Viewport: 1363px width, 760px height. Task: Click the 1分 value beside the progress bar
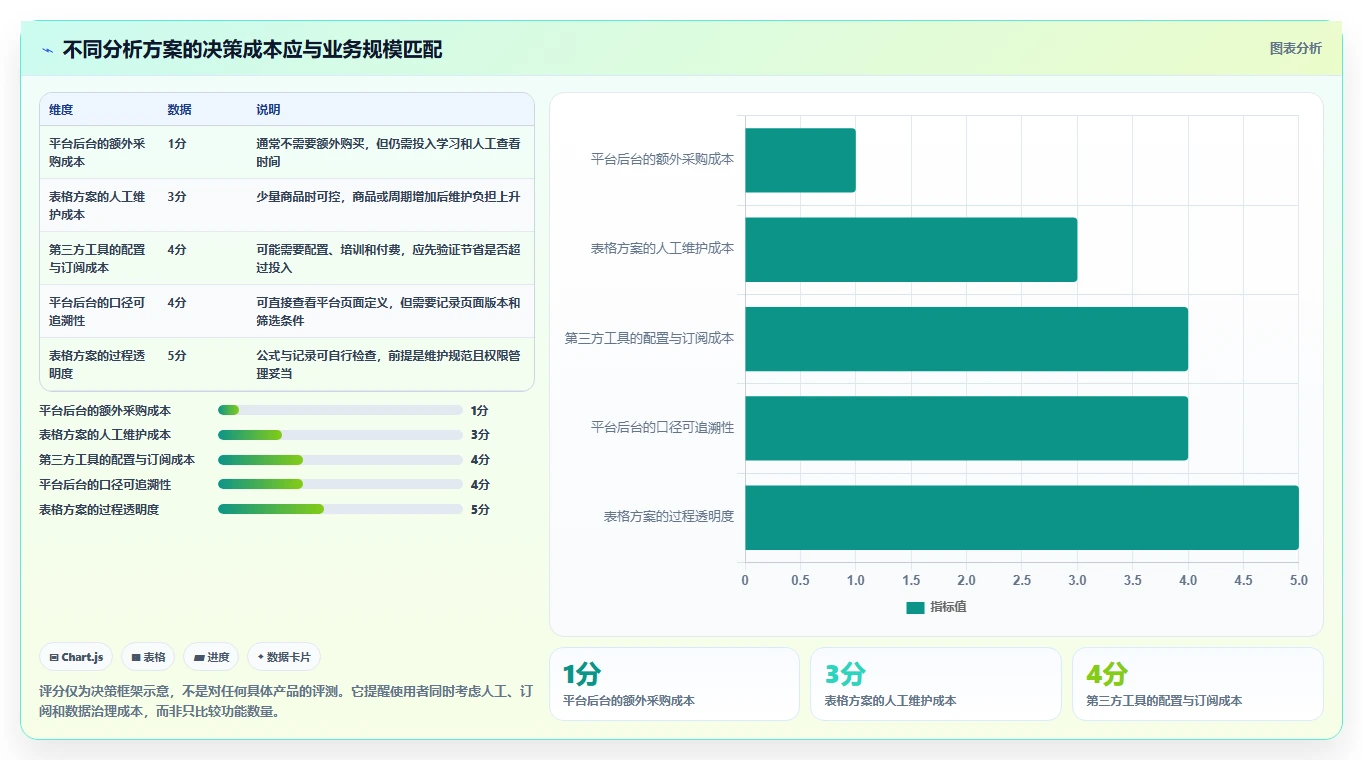(x=480, y=410)
